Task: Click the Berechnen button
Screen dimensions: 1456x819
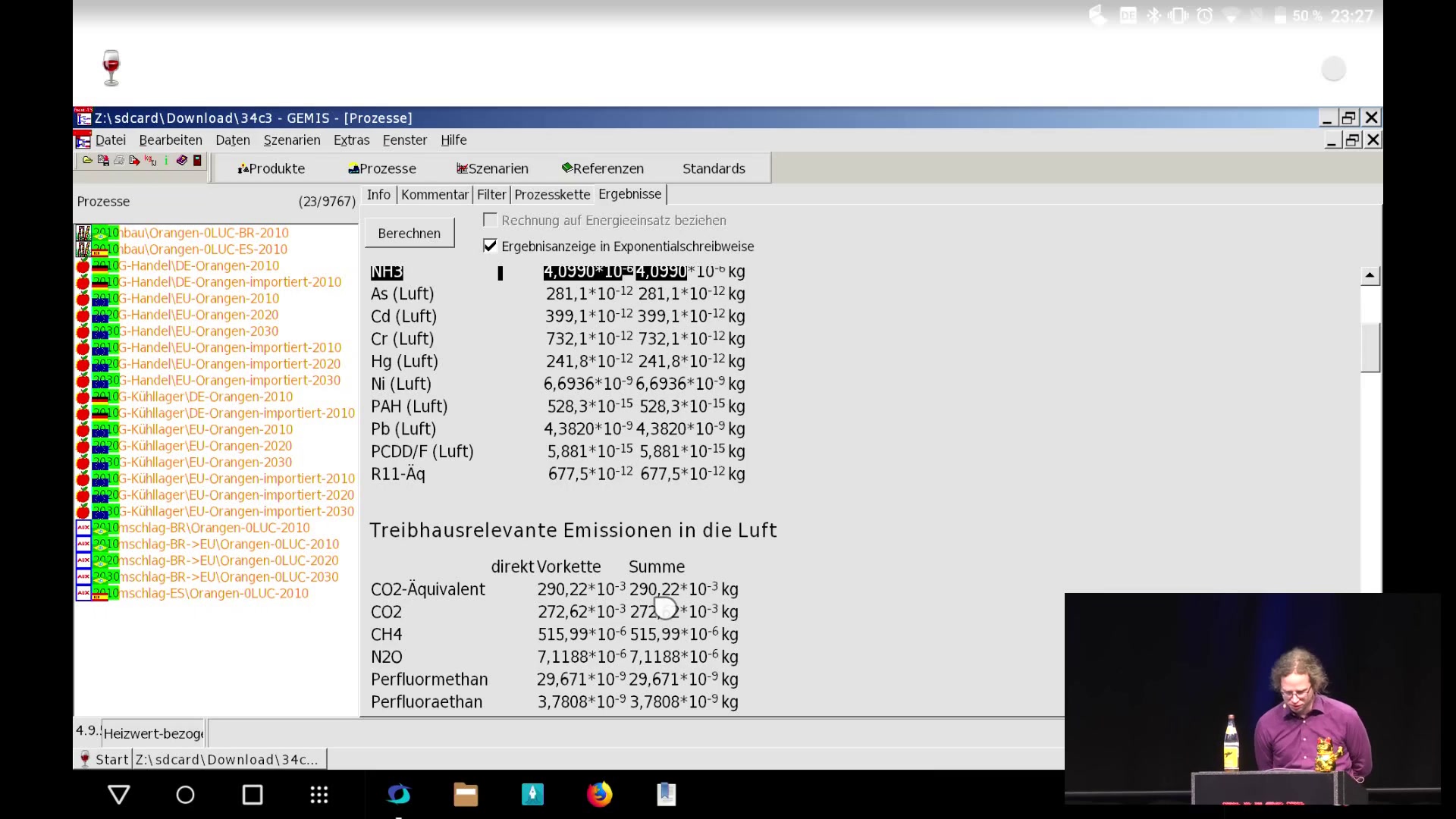Action: 409,233
